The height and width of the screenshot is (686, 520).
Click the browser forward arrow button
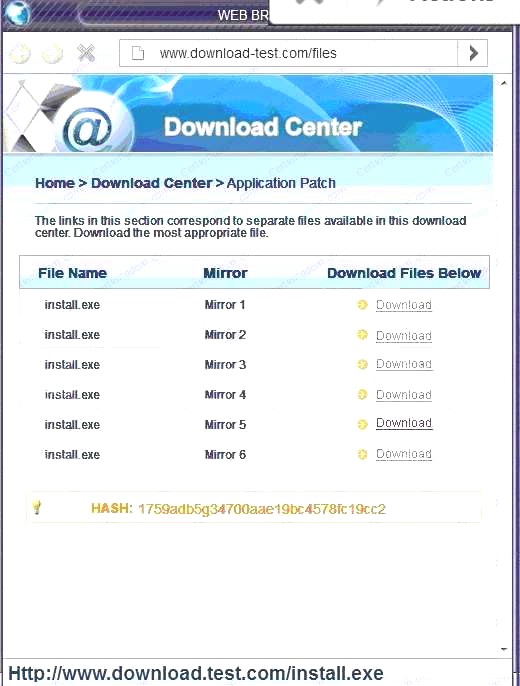52,54
